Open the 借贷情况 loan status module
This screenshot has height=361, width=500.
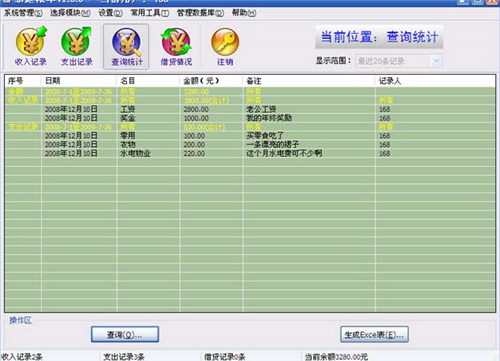pos(176,46)
